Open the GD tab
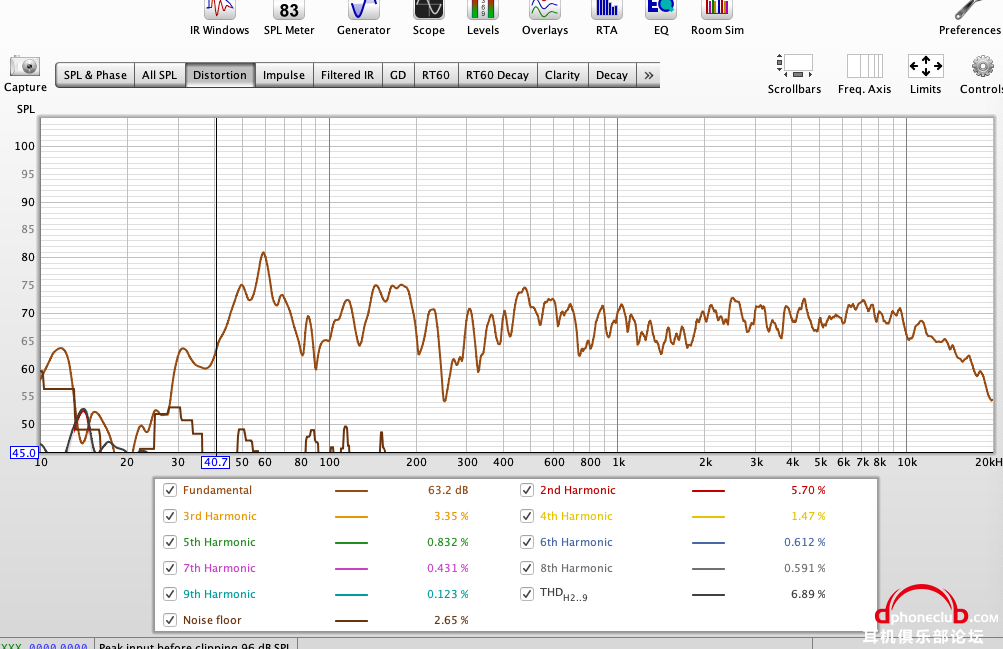 (398, 75)
